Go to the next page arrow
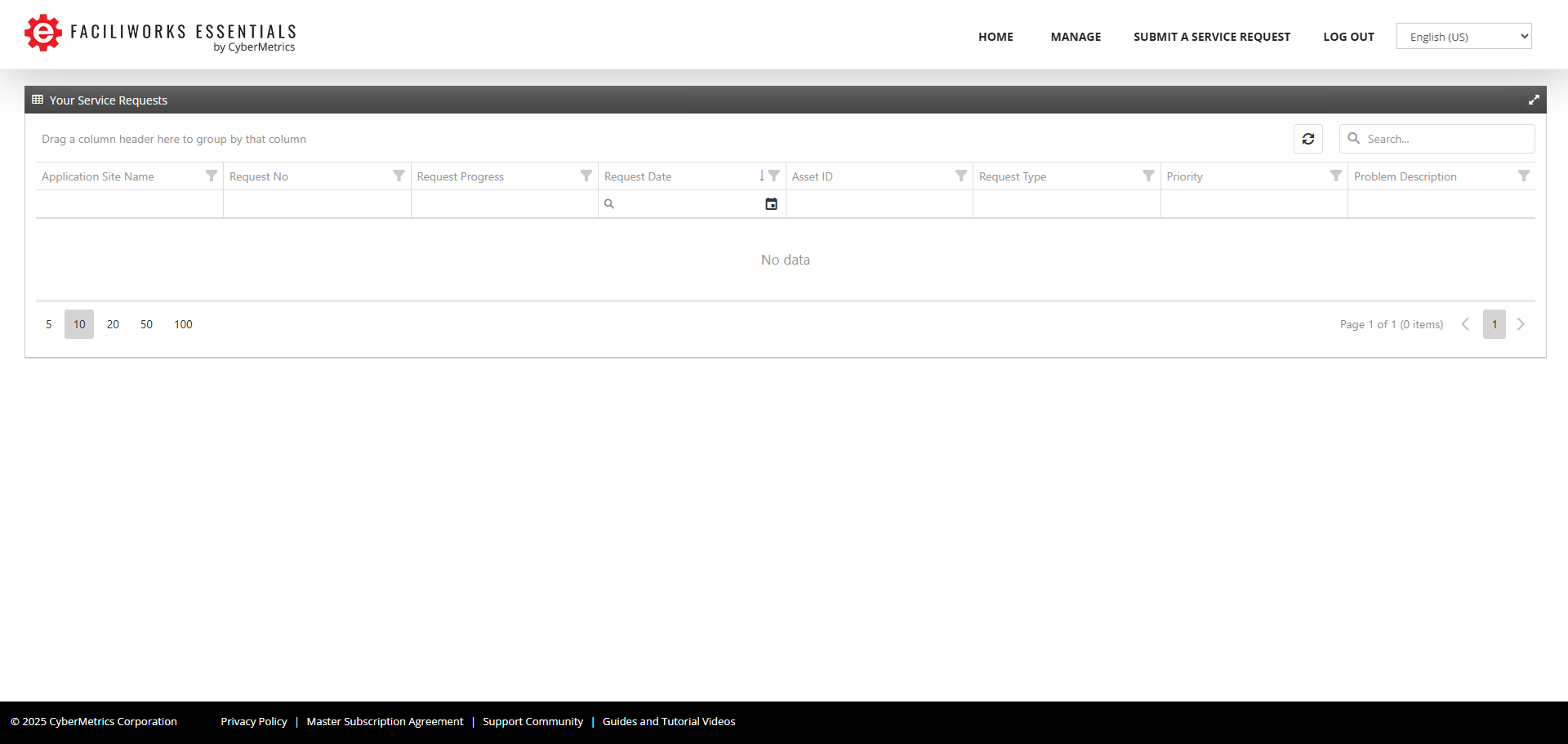The width and height of the screenshot is (1568, 744). tap(1521, 324)
